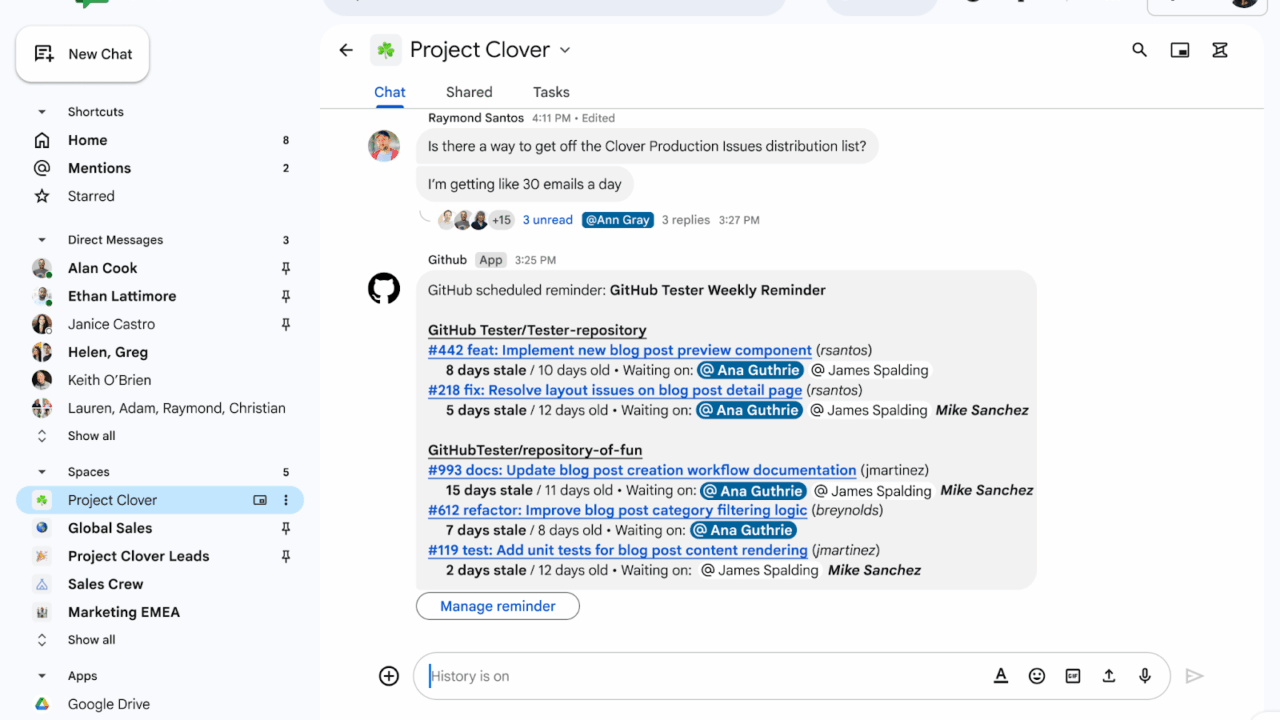Open text formatting options in composer
This screenshot has height=720, width=1280.
coord(1001,676)
